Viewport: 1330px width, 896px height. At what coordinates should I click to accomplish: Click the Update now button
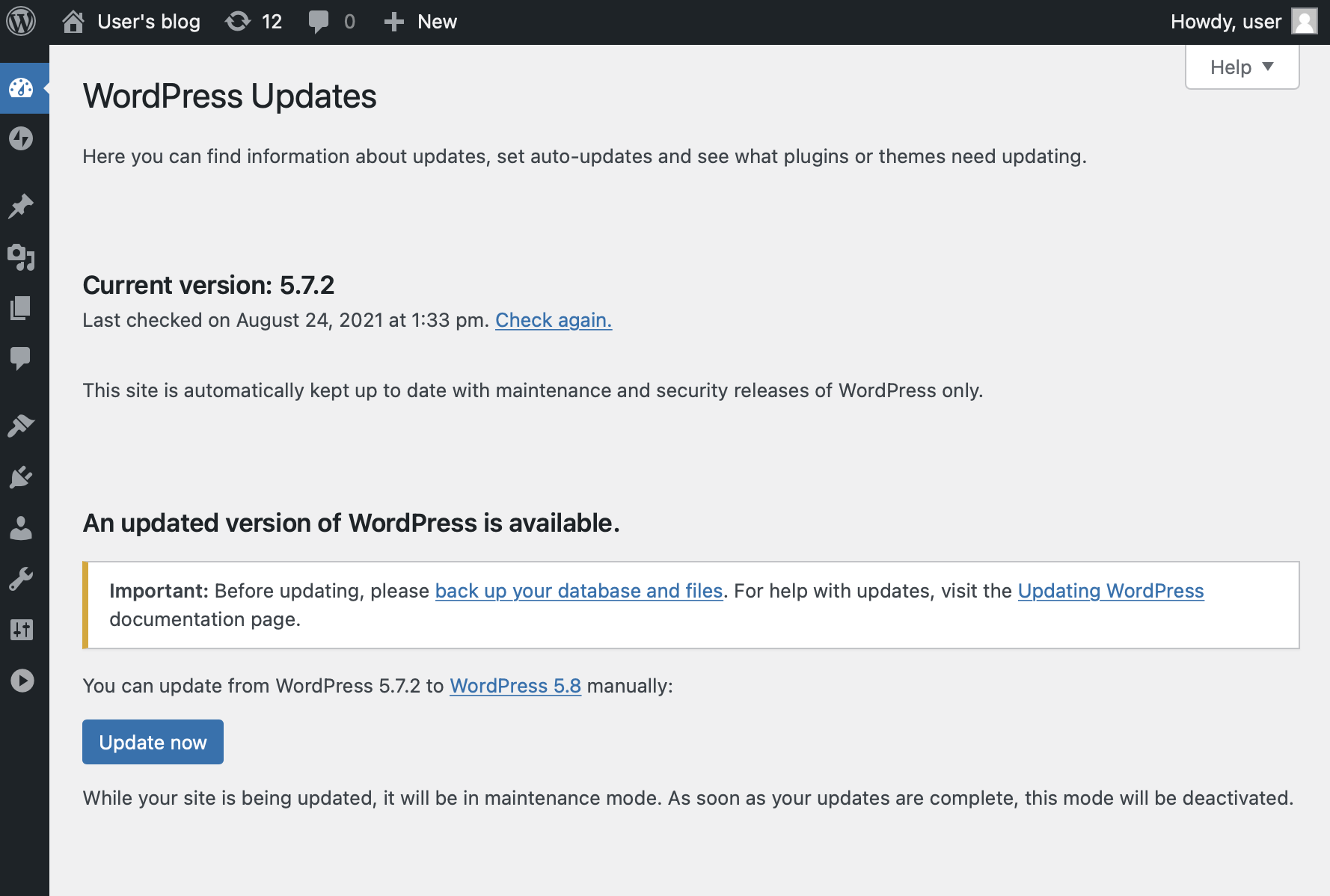[152, 741]
